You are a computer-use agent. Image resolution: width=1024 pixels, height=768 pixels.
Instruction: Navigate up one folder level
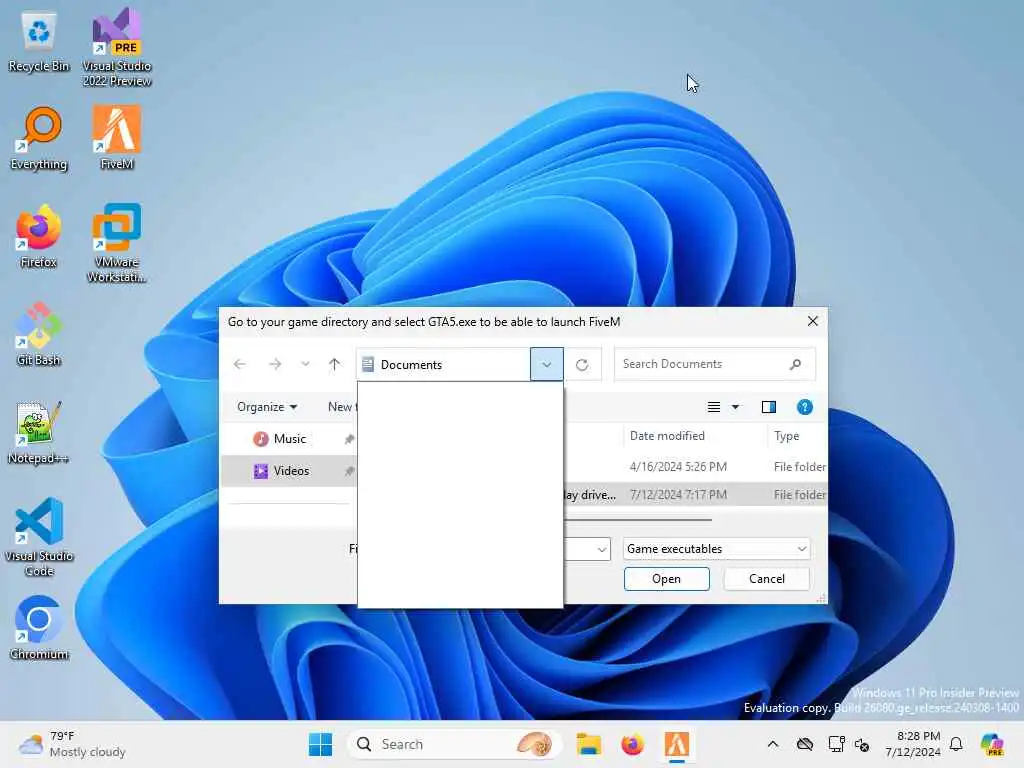(334, 364)
